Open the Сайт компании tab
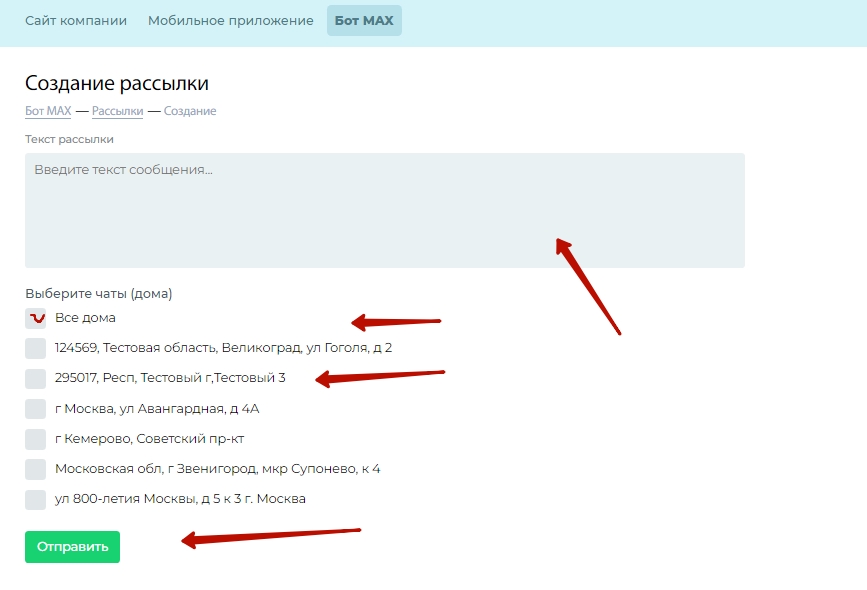Image resolution: width=867 pixels, height=590 pixels. [x=76, y=20]
